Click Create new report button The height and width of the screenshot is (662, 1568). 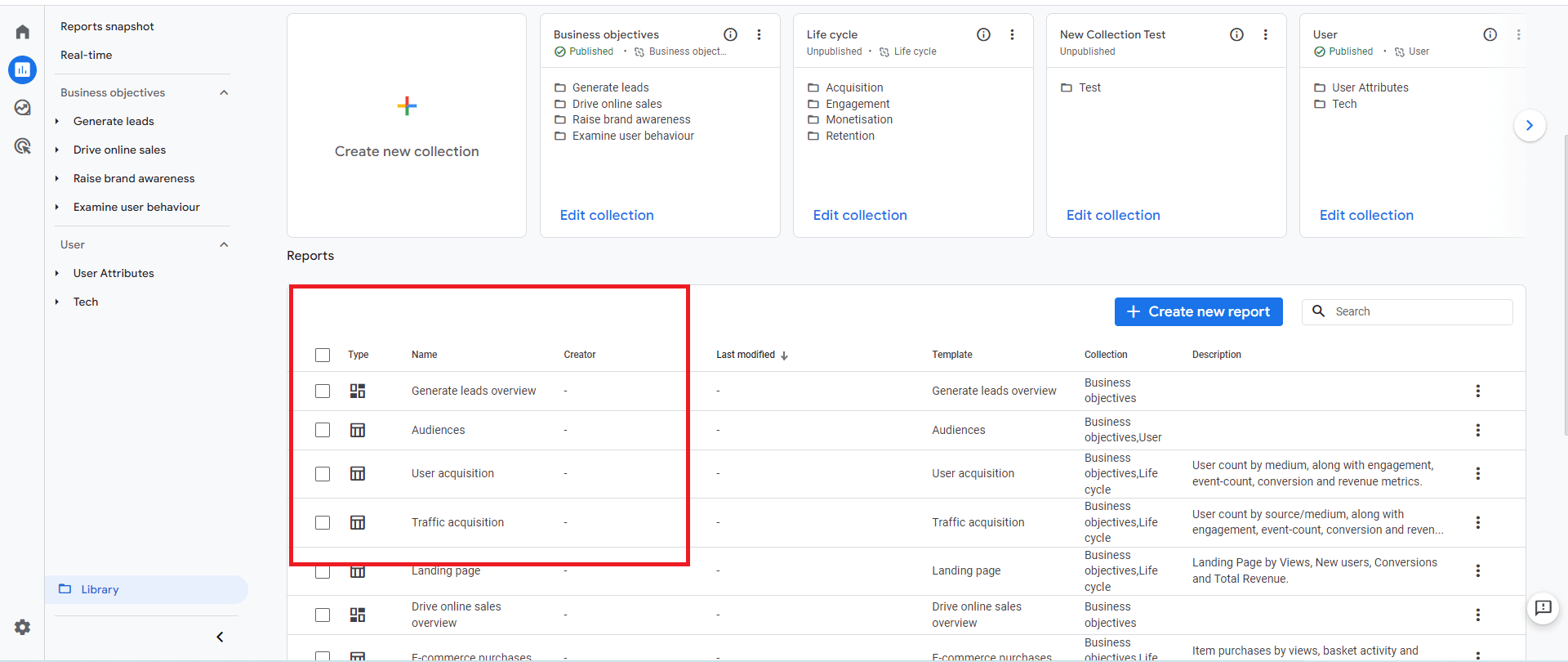pos(1198,311)
